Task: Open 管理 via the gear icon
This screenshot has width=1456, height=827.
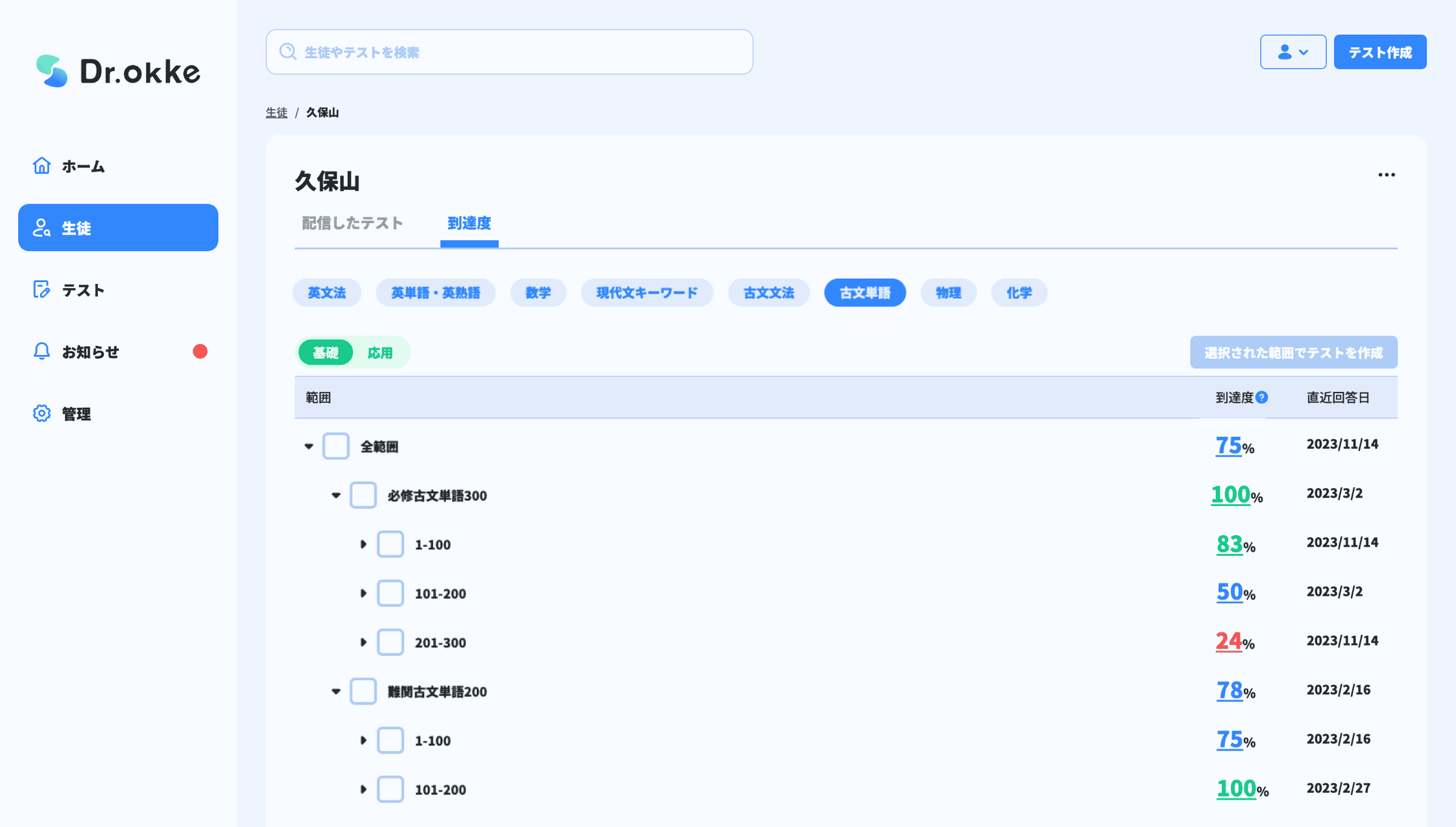Action: click(x=41, y=413)
